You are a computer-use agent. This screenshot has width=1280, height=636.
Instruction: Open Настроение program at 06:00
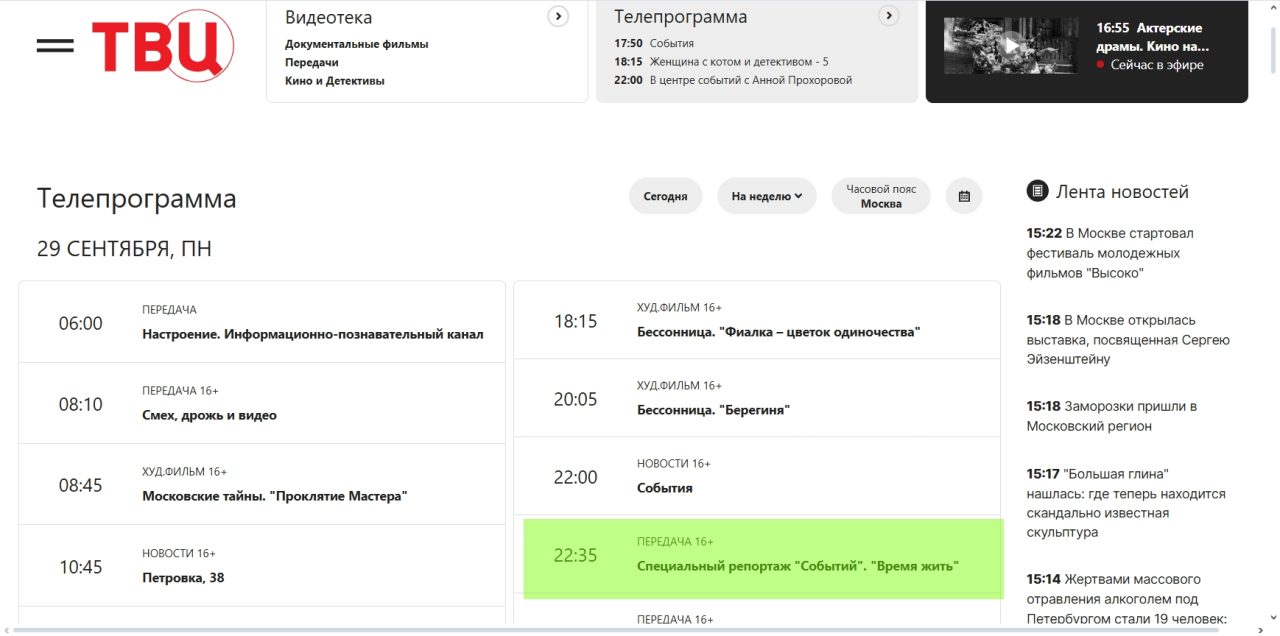click(x=312, y=334)
